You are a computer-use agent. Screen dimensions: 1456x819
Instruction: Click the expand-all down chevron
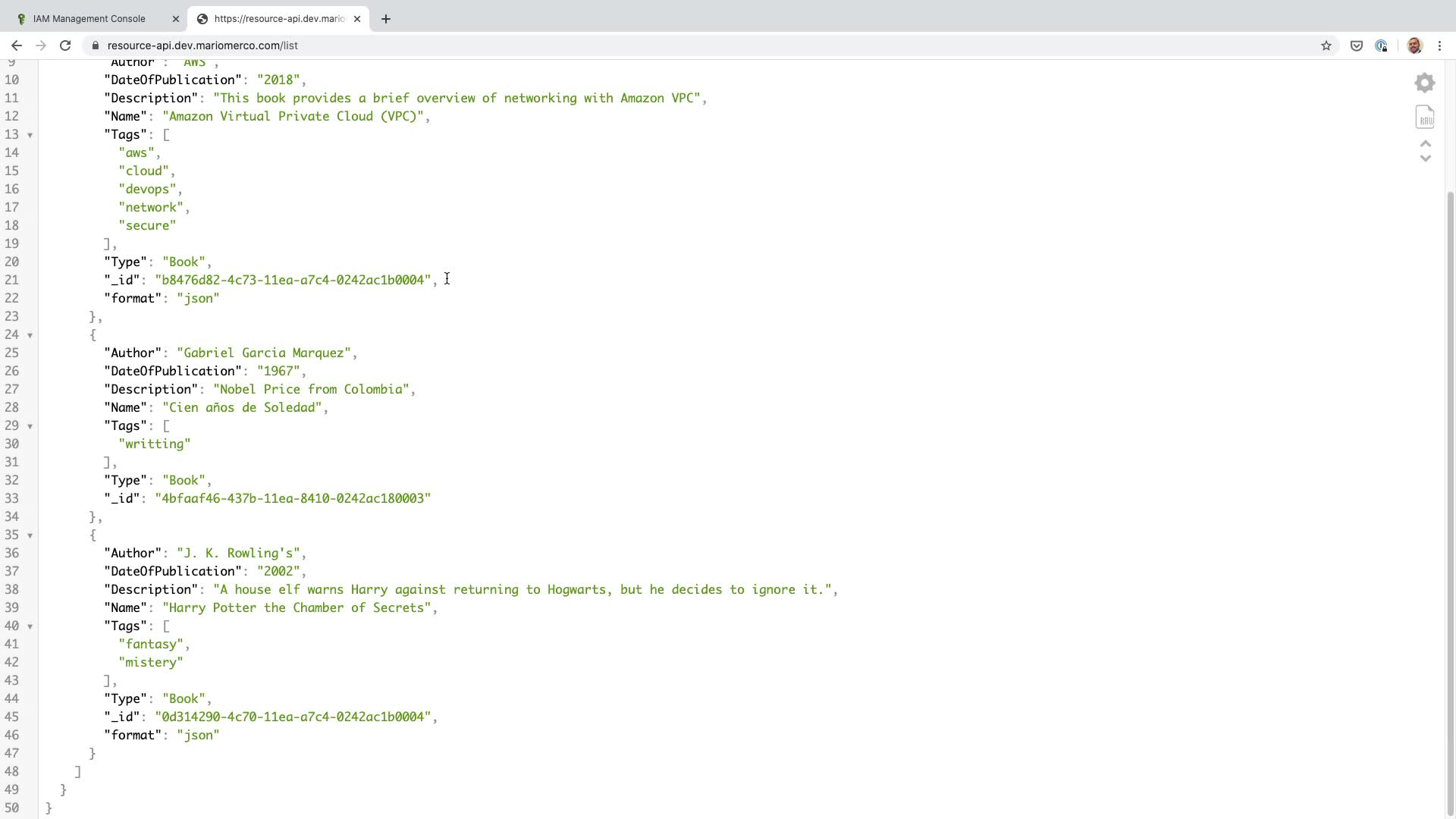tap(1425, 158)
